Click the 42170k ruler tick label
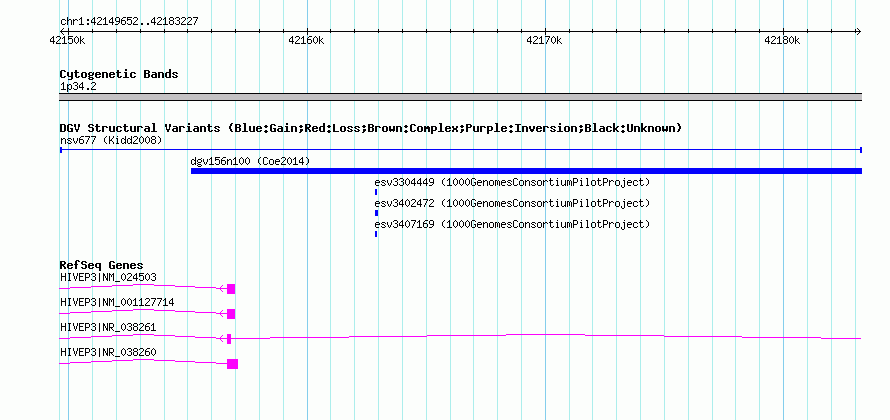The height and width of the screenshot is (420, 890). (544, 40)
